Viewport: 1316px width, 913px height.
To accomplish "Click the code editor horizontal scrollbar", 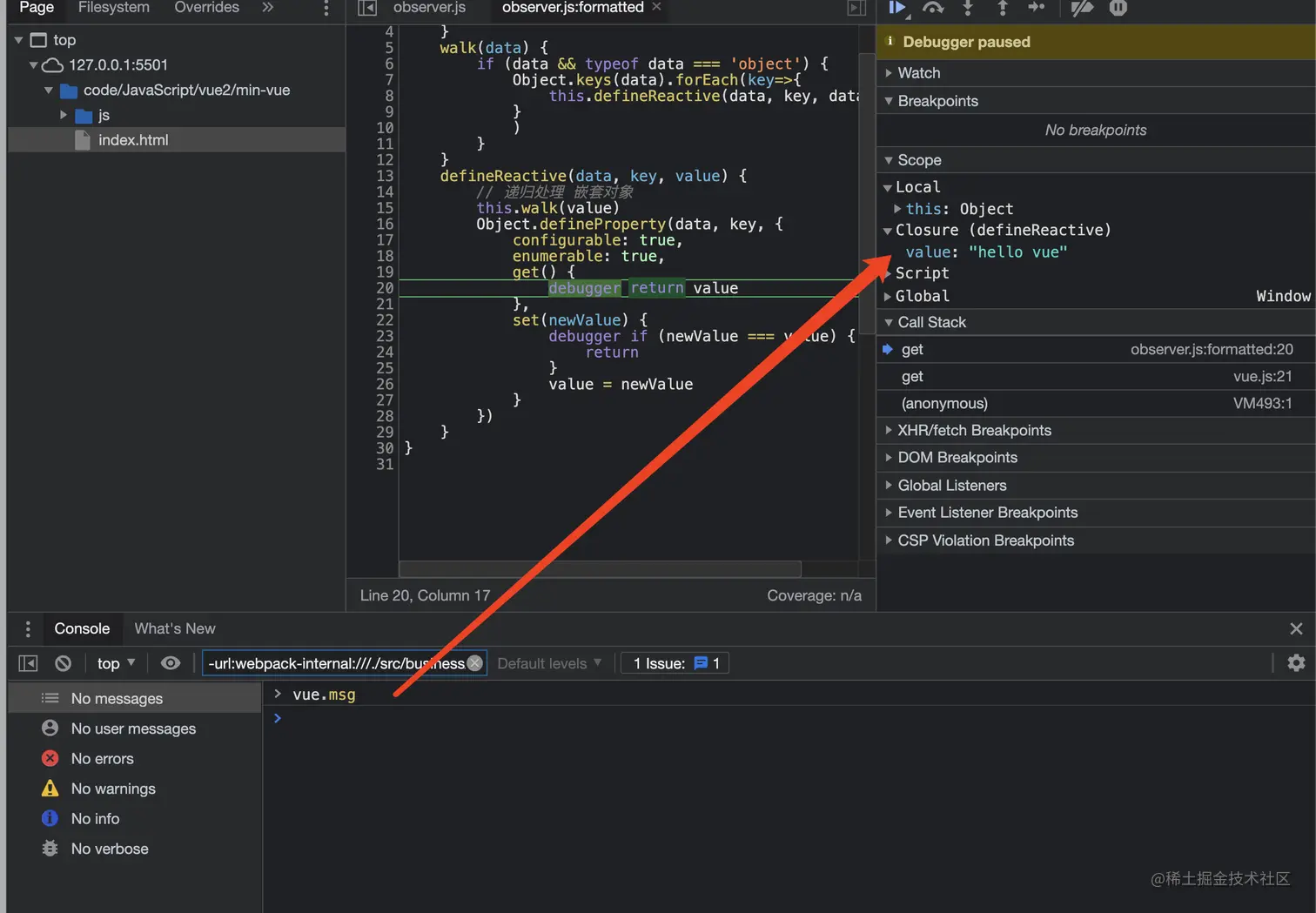I will tap(600, 569).
